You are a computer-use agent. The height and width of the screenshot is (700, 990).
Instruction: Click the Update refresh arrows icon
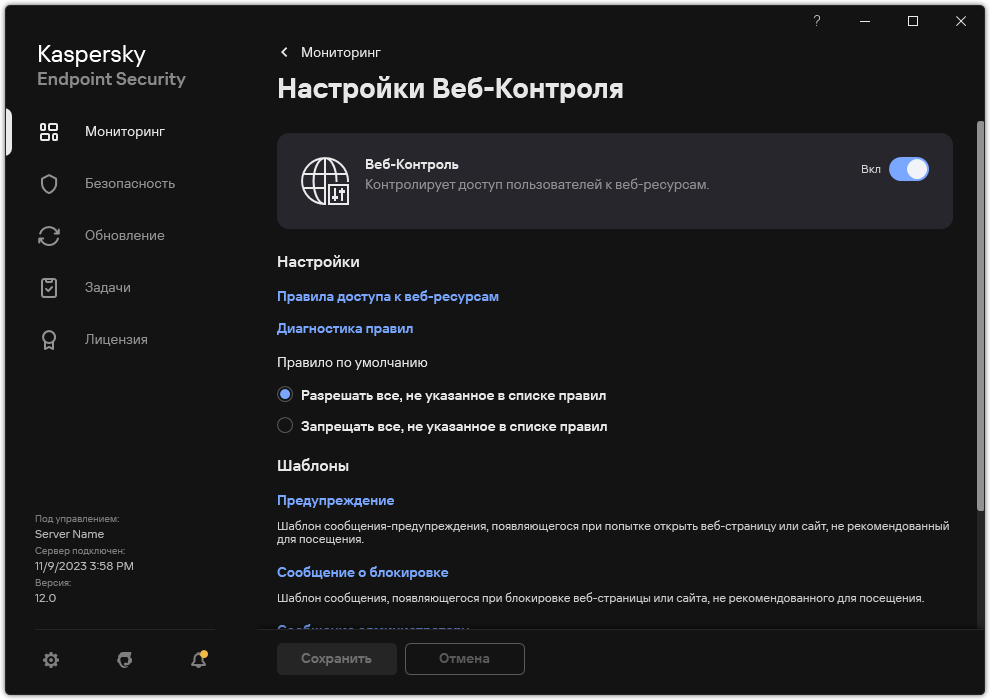click(49, 236)
